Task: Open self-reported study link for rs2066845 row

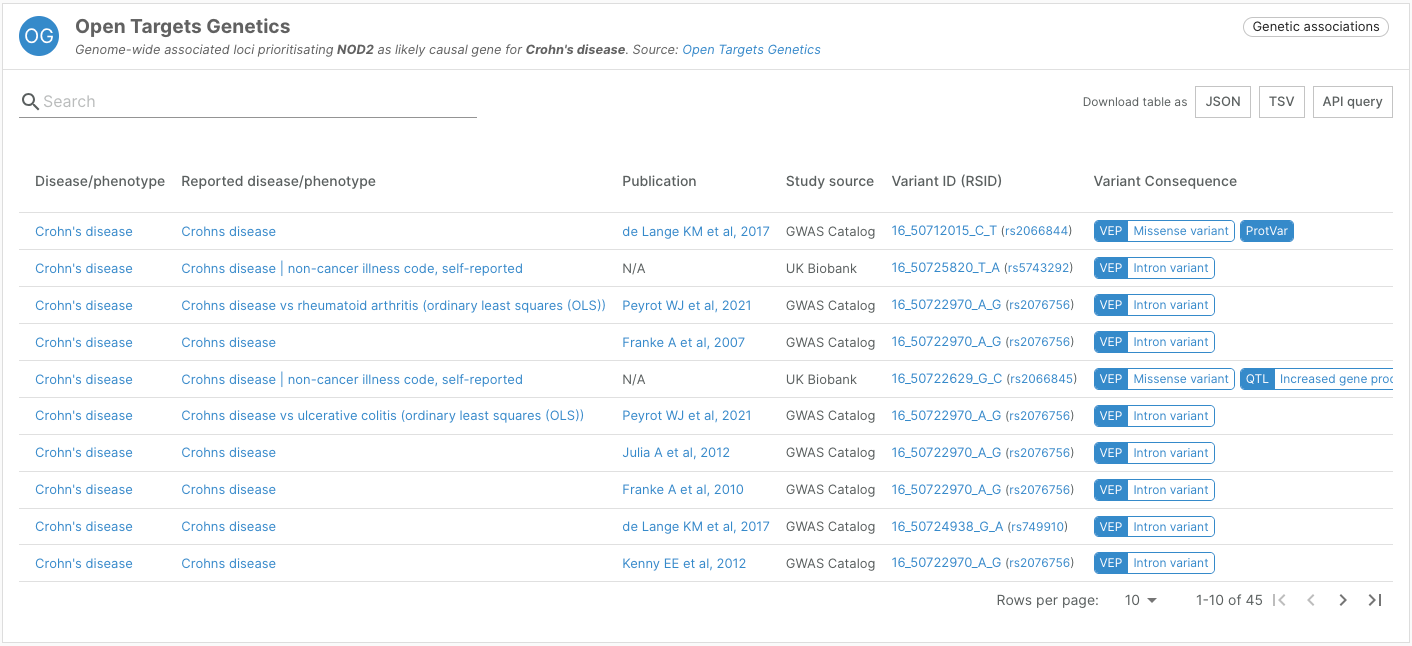Action: tap(352, 379)
